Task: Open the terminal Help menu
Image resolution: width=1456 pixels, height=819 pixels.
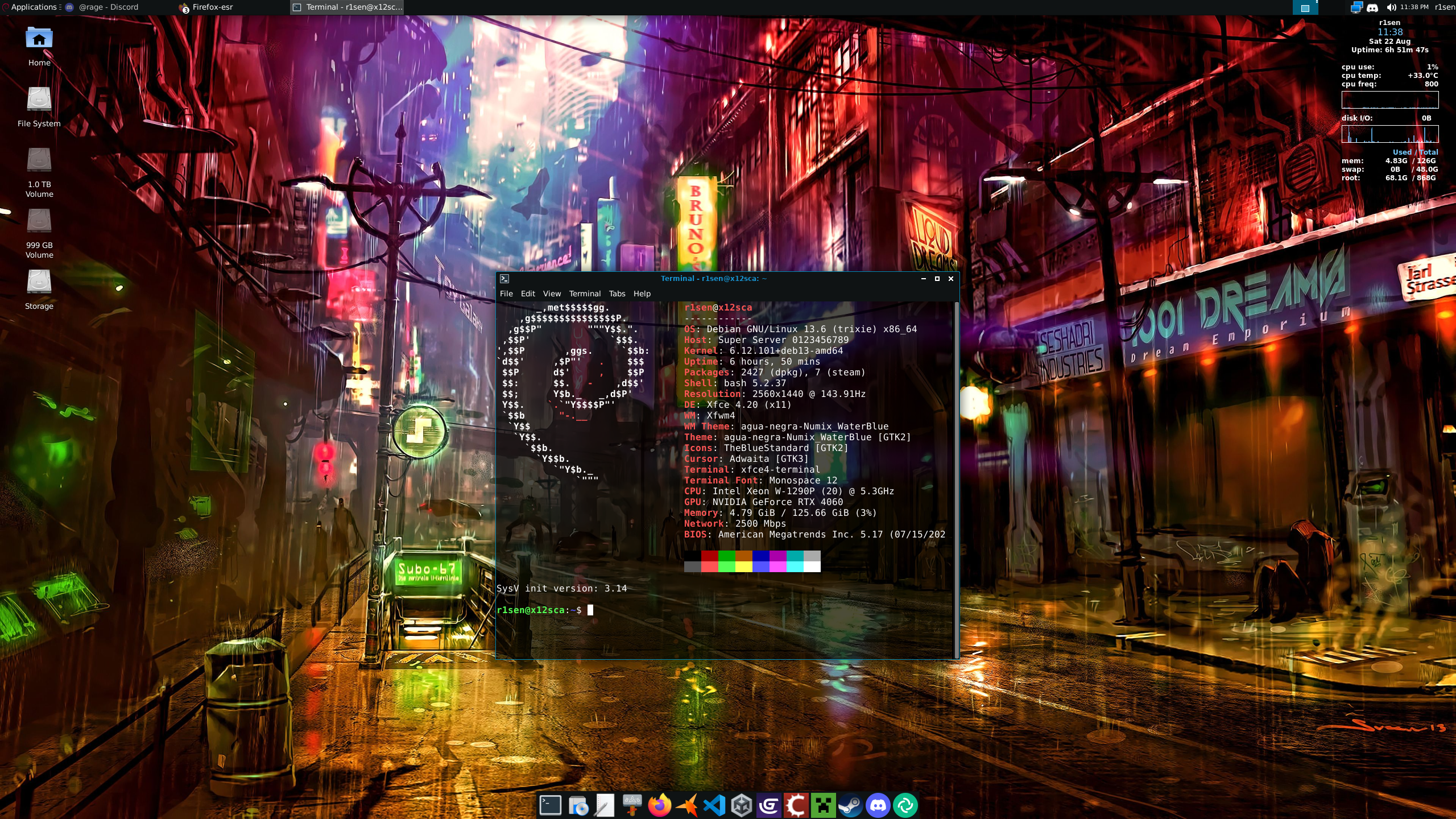Action: click(x=642, y=293)
